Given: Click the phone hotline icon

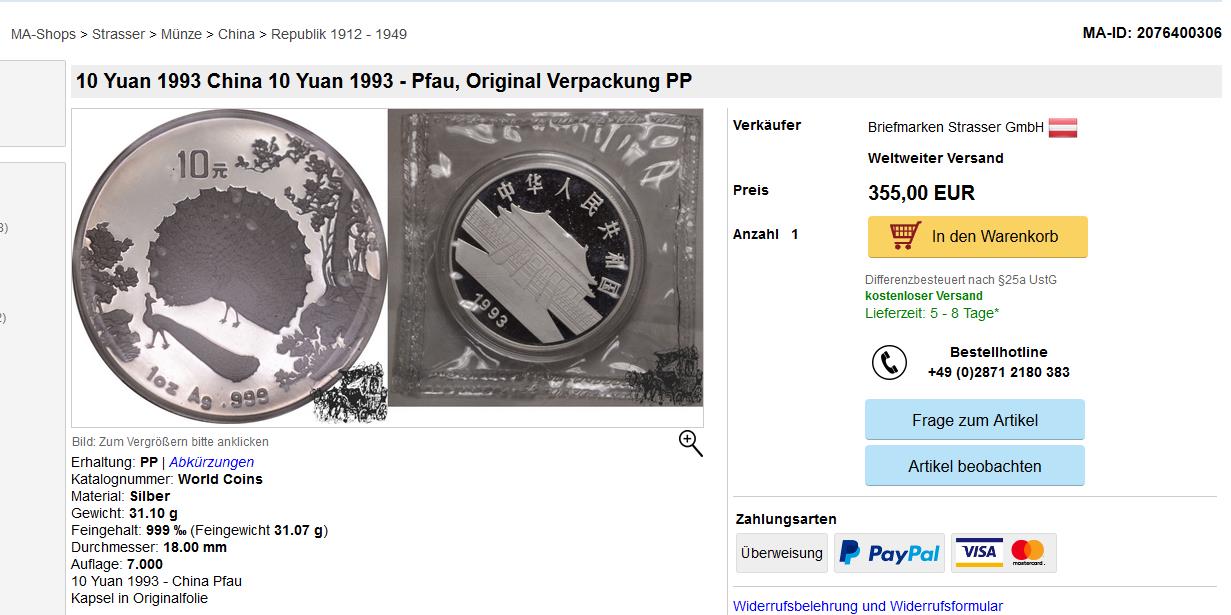Looking at the screenshot, I should point(889,362).
